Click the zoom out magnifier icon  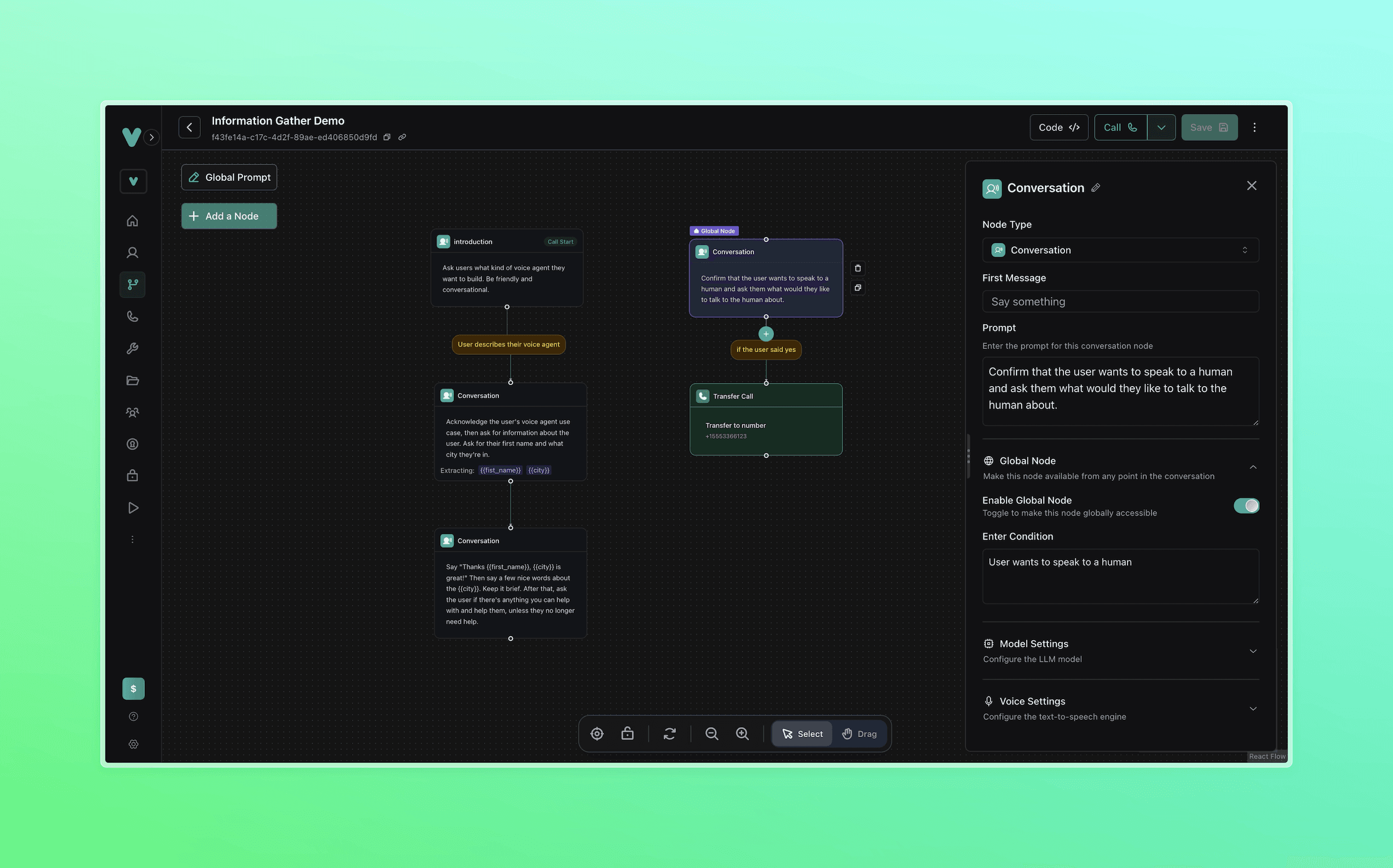pyautogui.click(x=712, y=734)
